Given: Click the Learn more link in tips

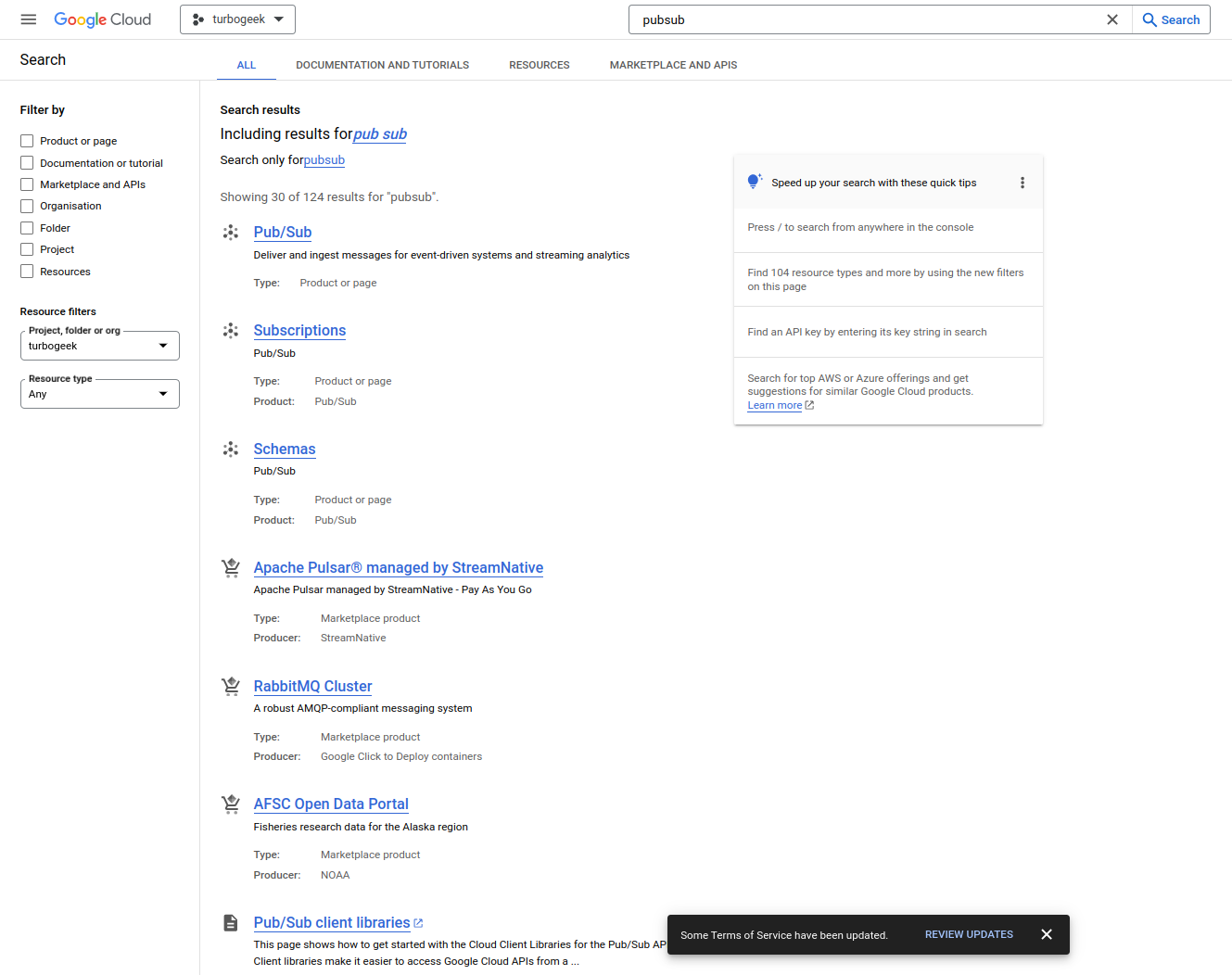Looking at the screenshot, I should pos(775,405).
